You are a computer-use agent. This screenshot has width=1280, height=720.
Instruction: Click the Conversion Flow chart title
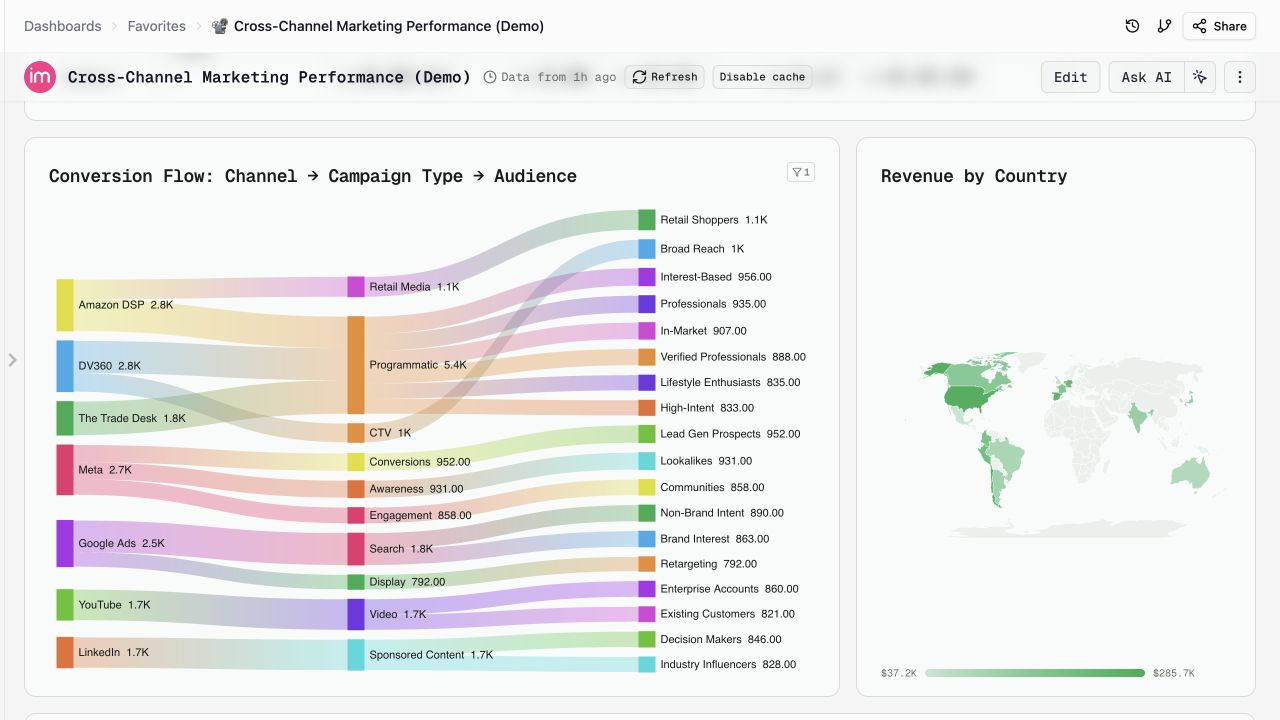(313, 176)
